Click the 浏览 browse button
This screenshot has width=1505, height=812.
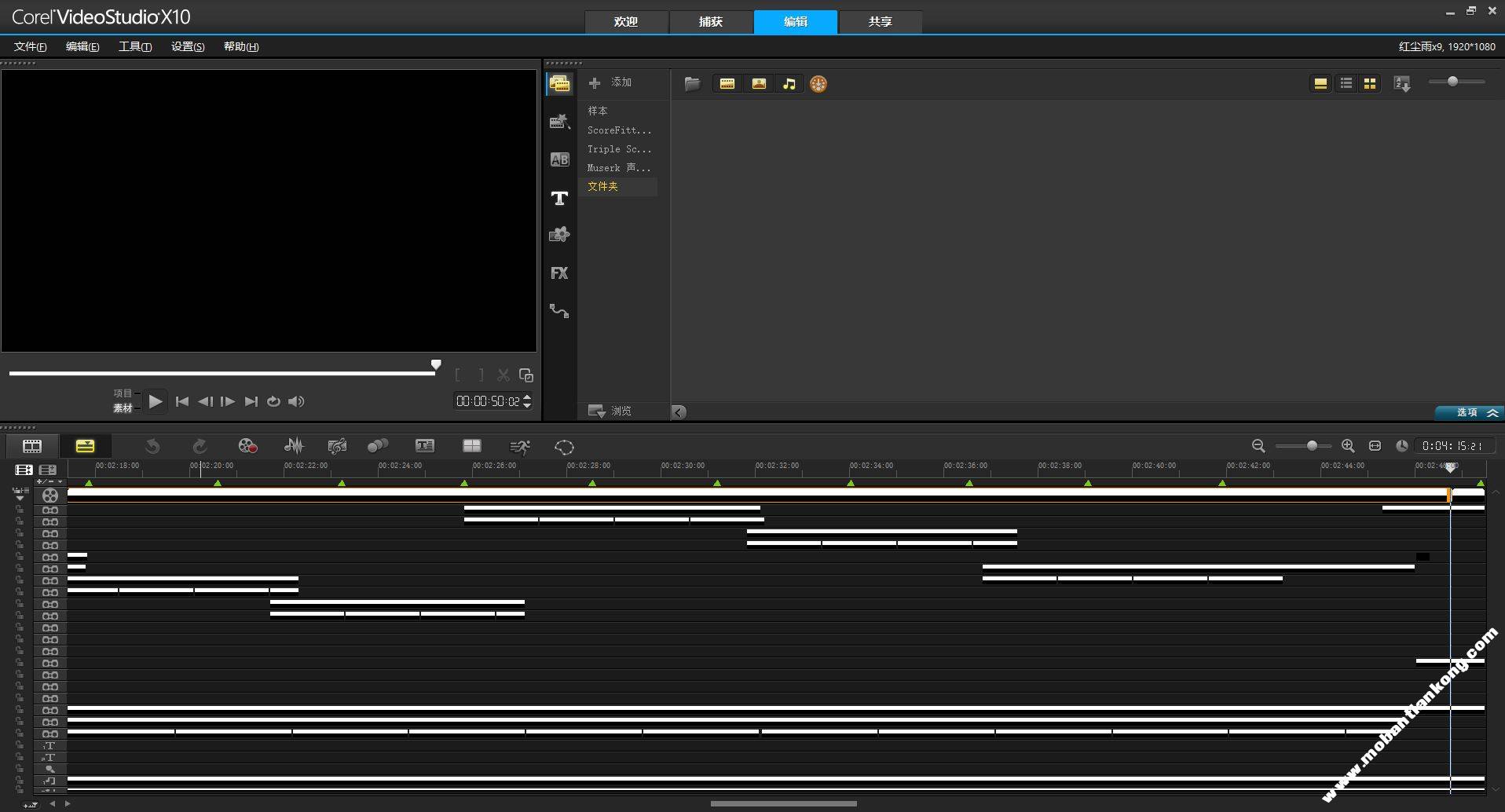point(610,411)
